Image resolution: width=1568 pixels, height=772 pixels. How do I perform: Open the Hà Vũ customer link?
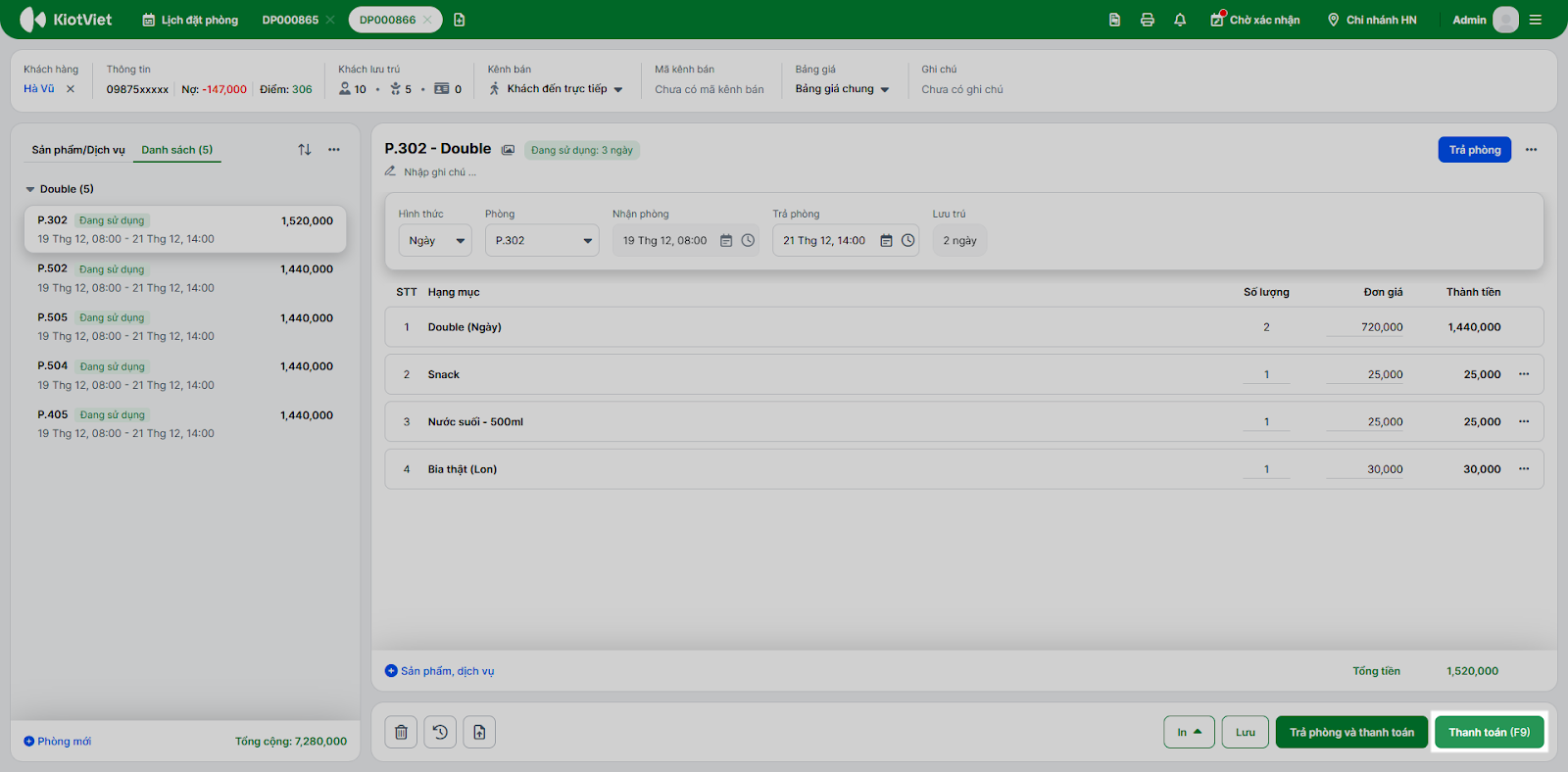39,89
